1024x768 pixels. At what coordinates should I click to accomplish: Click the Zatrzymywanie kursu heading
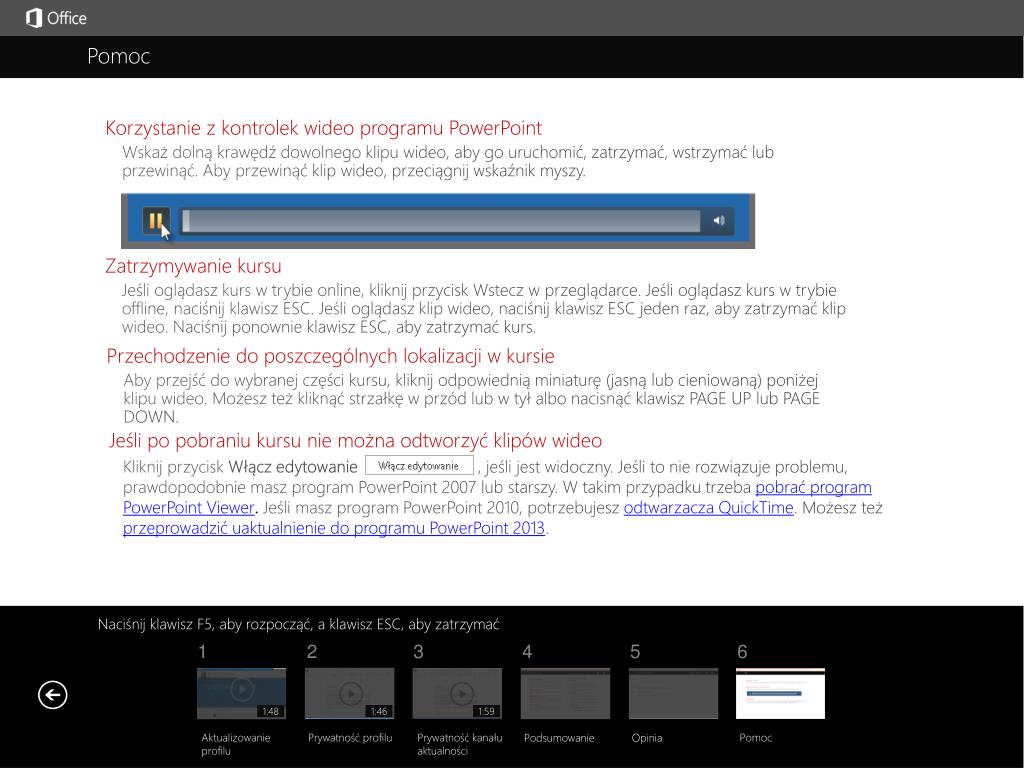pyautogui.click(x=193, y=266)
